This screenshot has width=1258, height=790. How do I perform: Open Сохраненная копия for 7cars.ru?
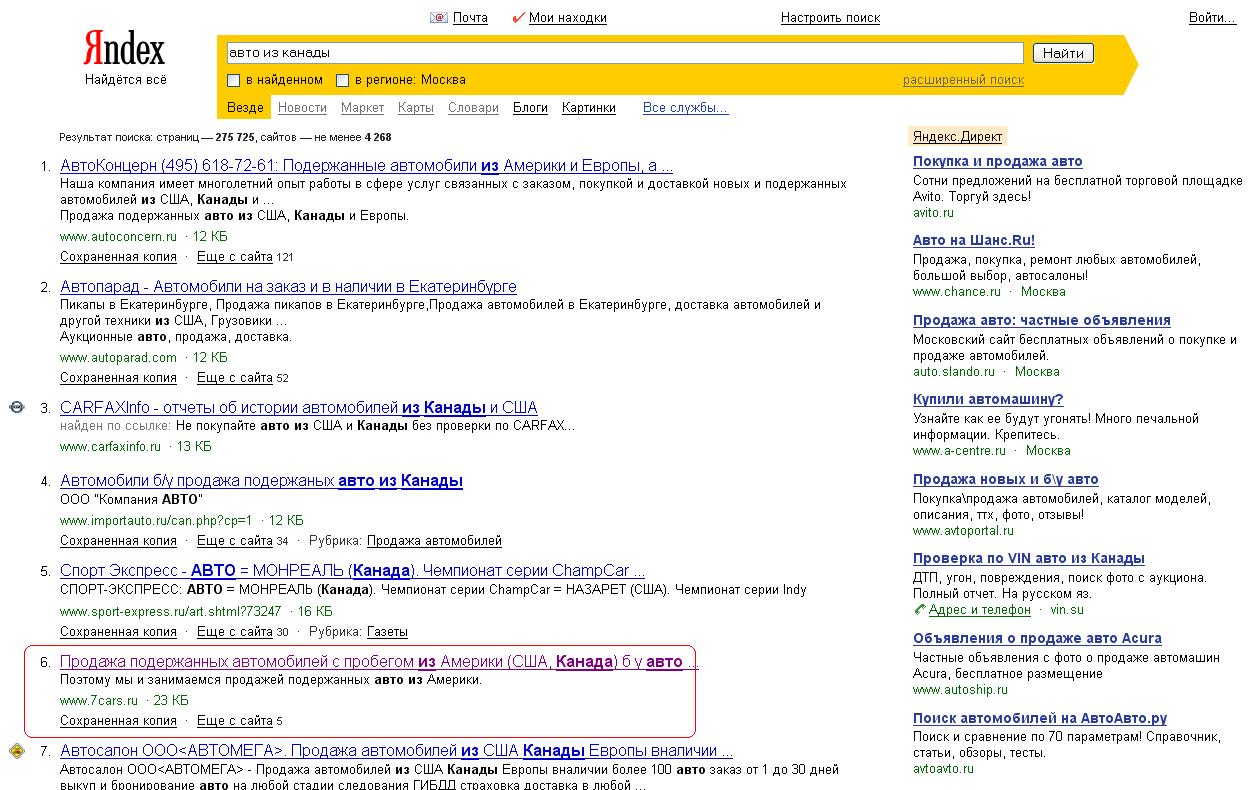(x=118, y=721)
